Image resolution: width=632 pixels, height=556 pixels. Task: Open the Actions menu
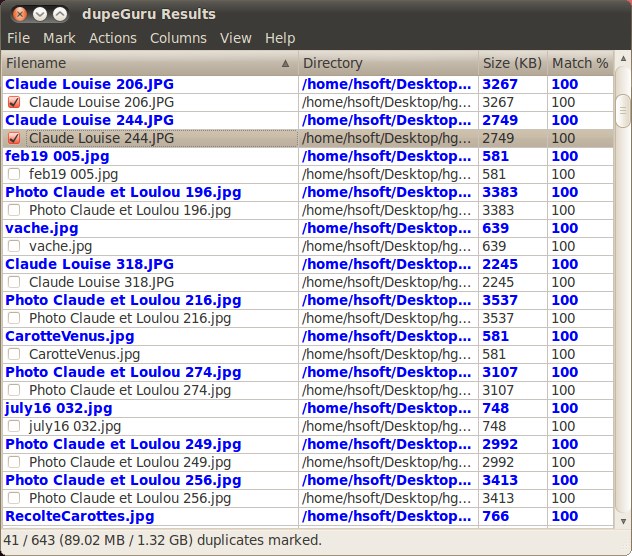coord(112,38)
